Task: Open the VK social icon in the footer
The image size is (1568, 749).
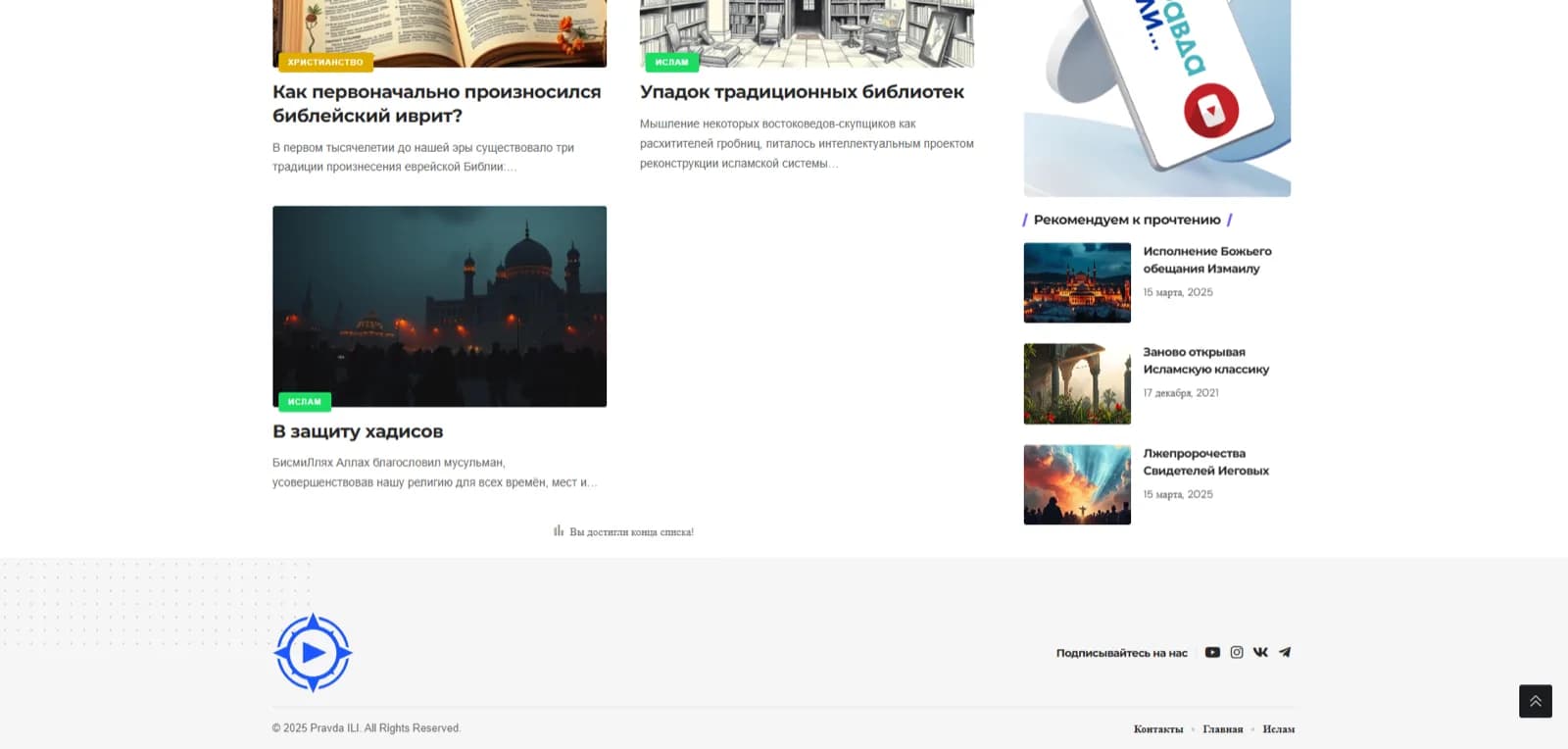Action: pos(1260,652)
